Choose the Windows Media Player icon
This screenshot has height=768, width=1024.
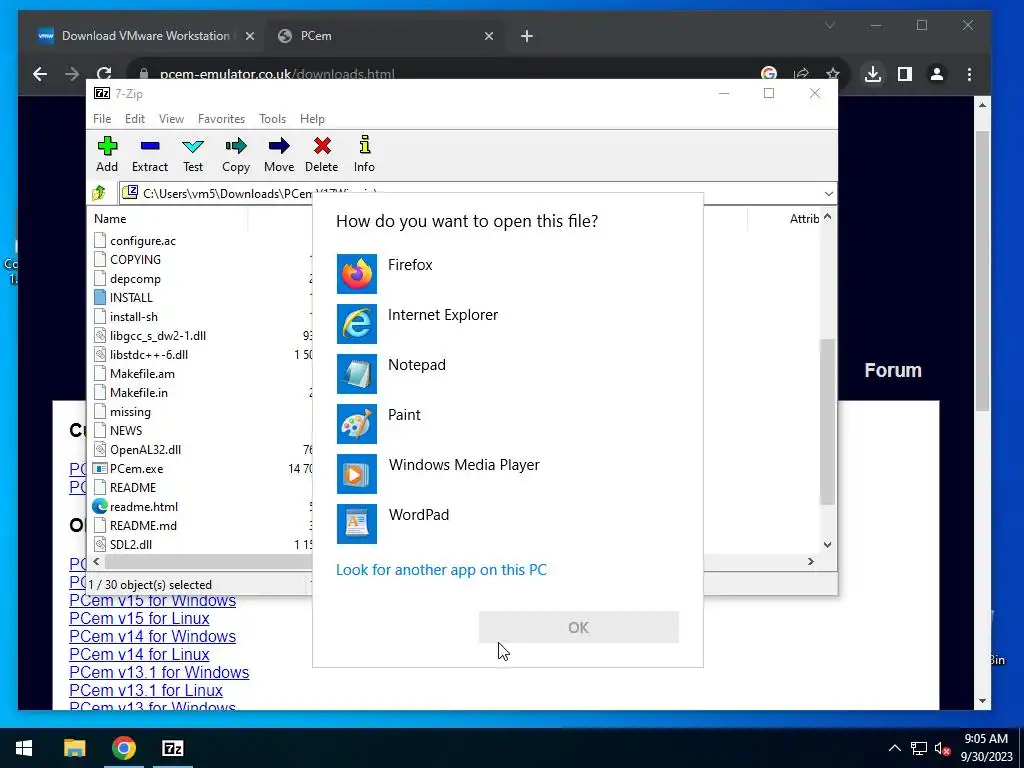[x=357, y=474]
